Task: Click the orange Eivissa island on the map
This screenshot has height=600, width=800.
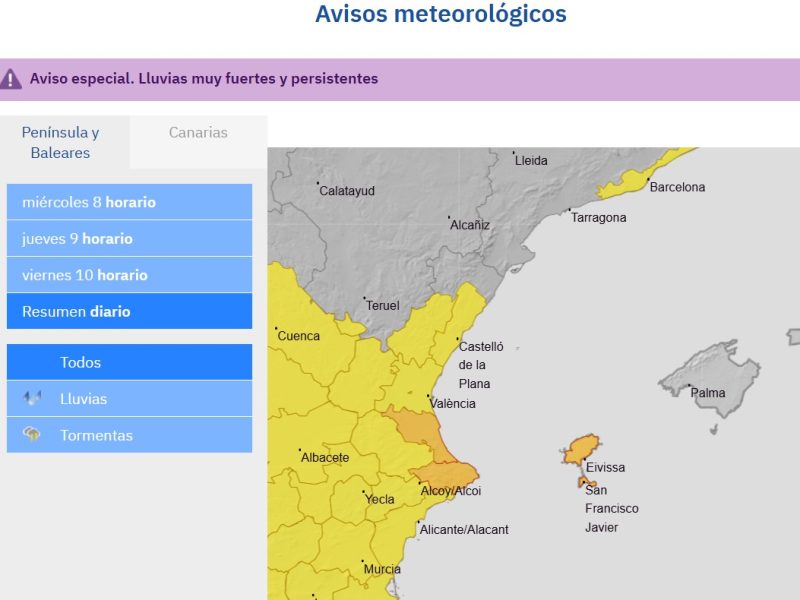Action: pos(579,450)
